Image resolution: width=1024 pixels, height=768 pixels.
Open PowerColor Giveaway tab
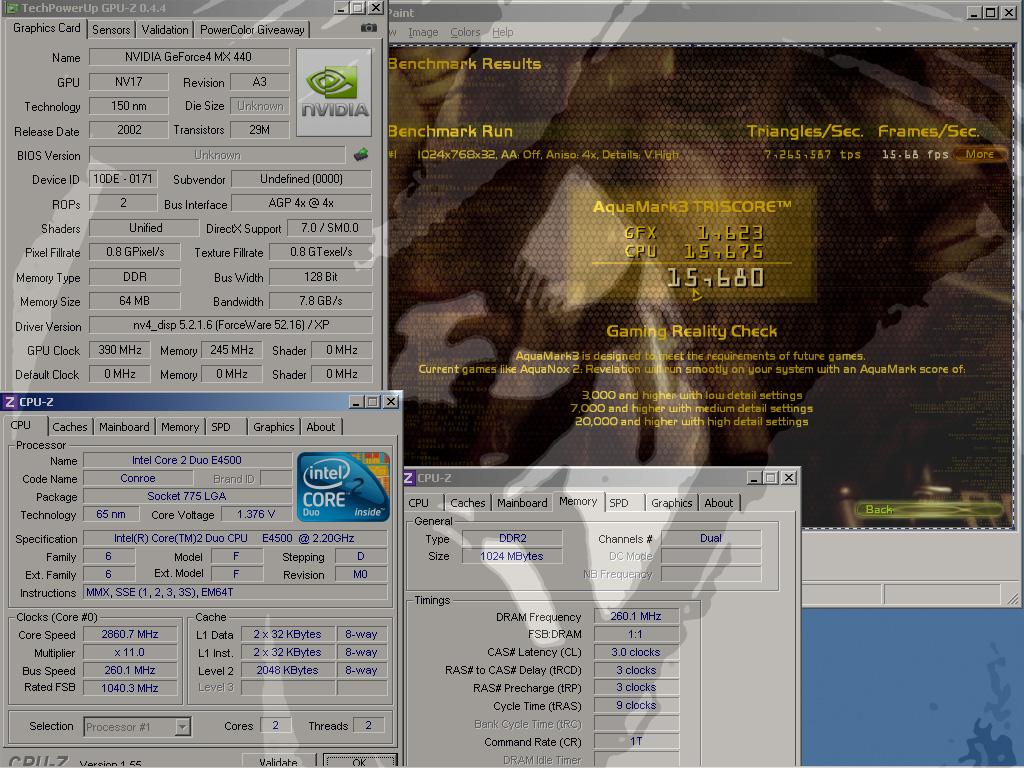pos(252,29)
